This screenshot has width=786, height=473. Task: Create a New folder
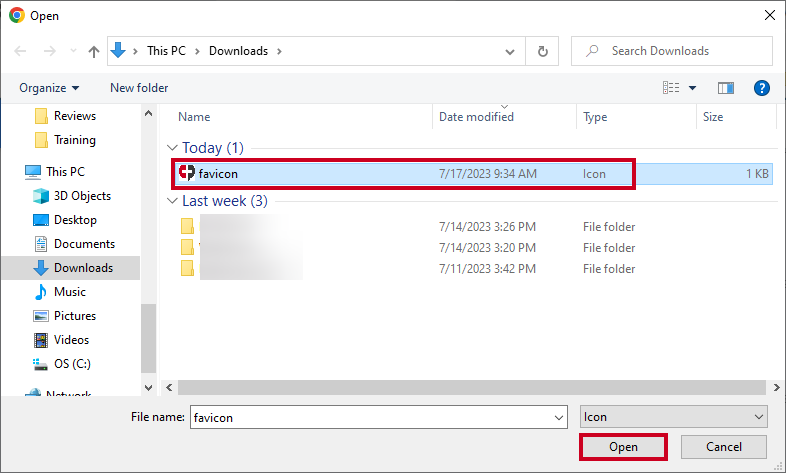[139, 88]
